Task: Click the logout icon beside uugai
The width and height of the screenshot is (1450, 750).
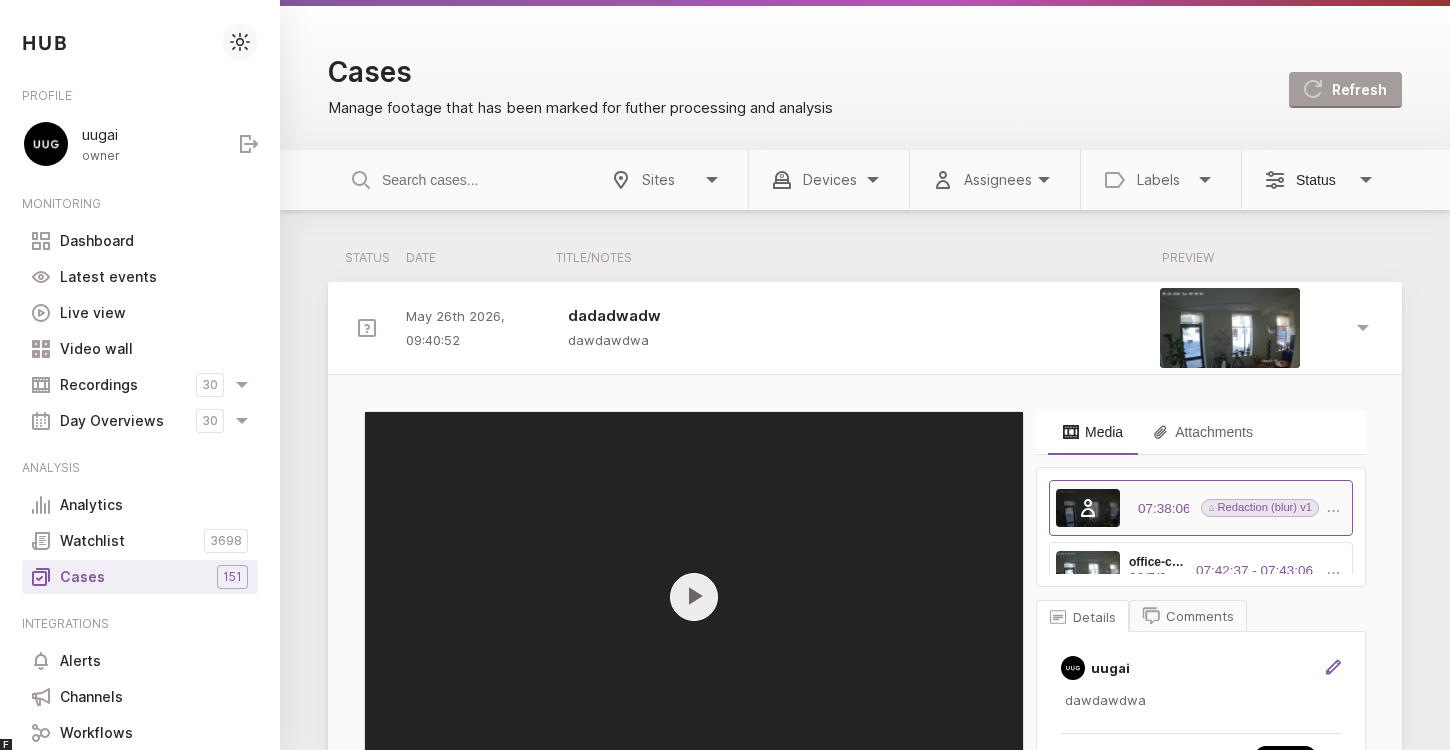Action: pos(249,144)
